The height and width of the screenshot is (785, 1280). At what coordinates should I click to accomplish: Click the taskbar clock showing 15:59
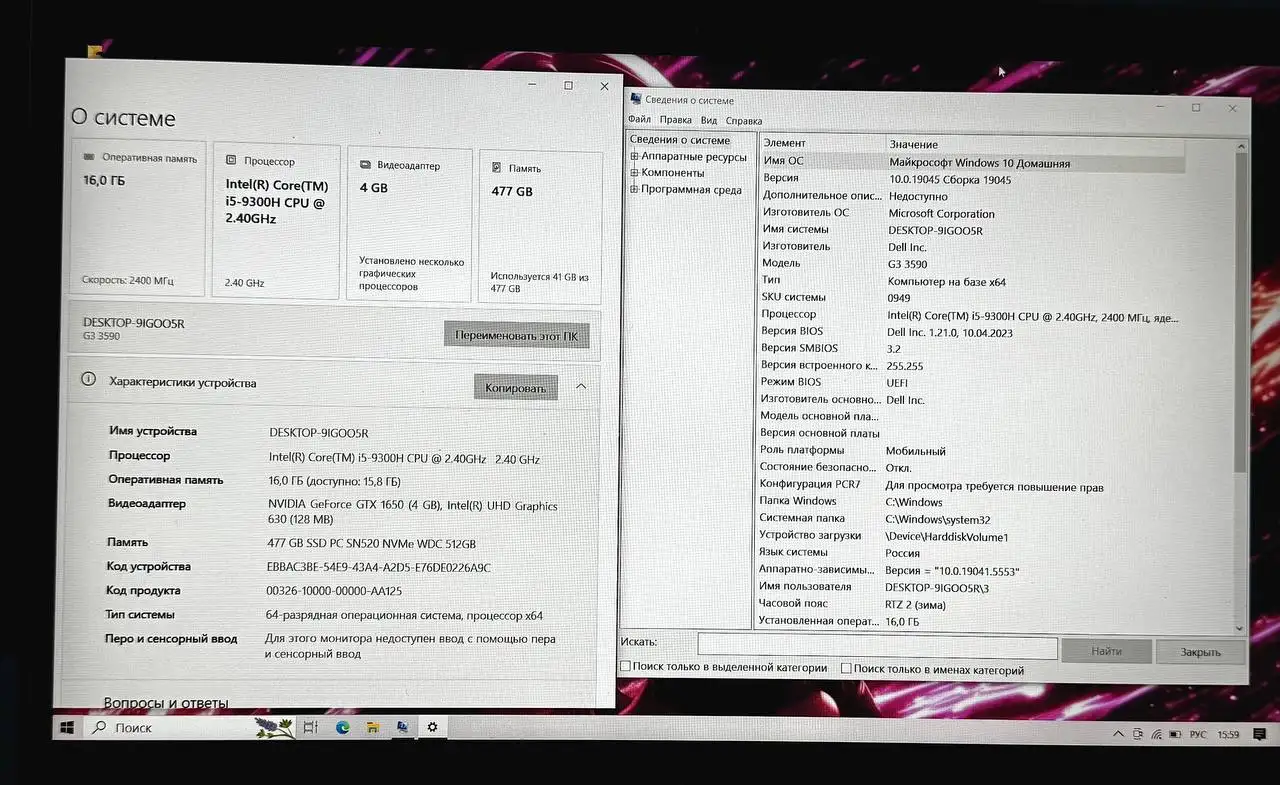tap(1229, 735)
